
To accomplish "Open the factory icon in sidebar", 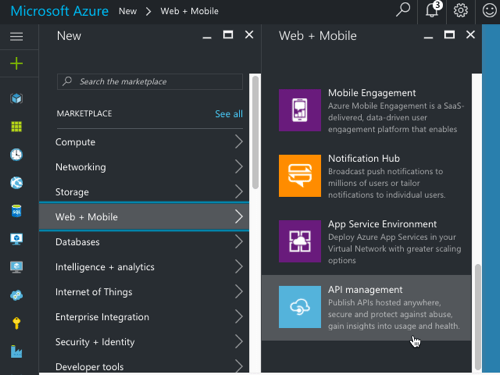I will pos(16,351).
